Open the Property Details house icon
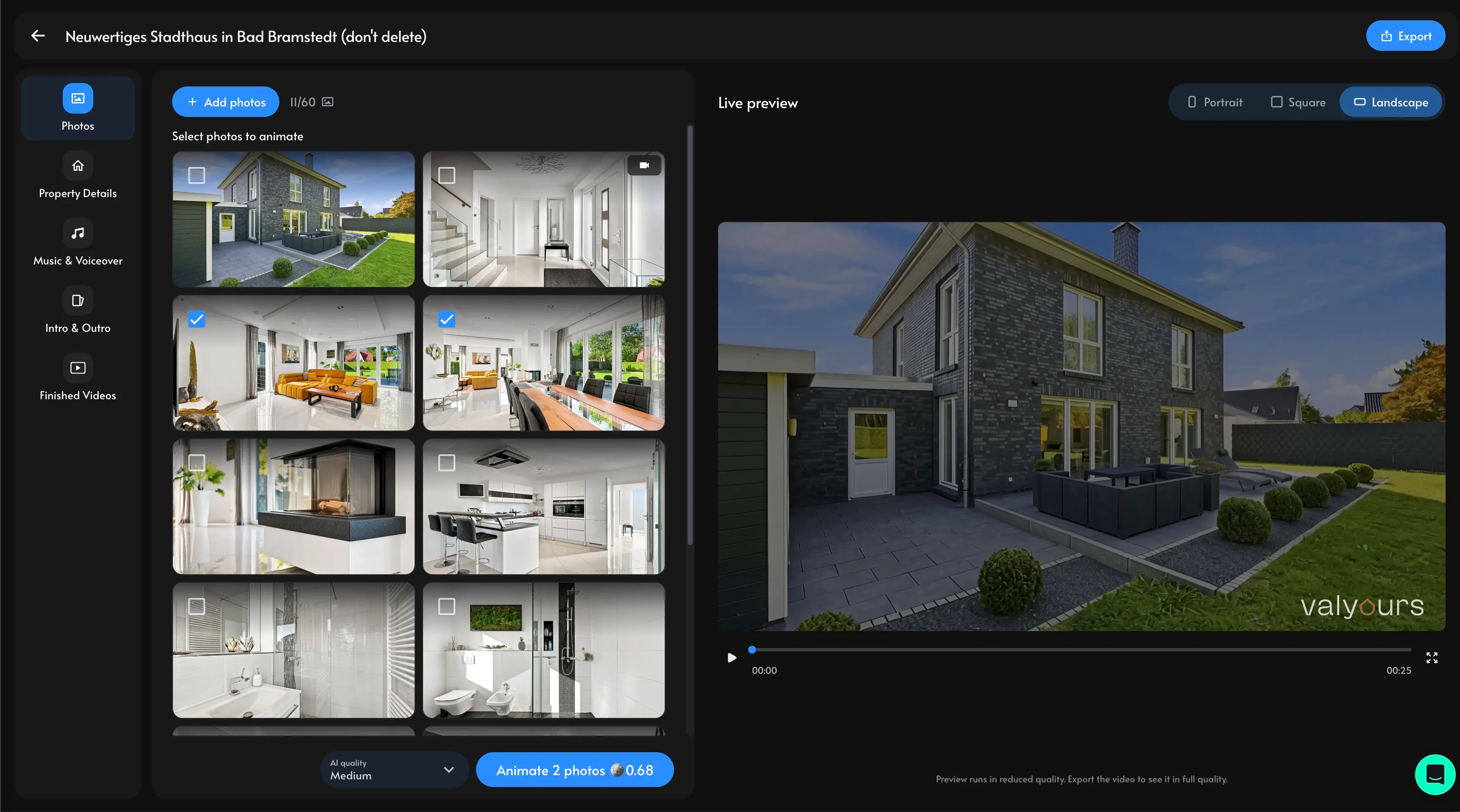Screen dimensions: 1460x812 pyautogui.click(x=78, y=165)
